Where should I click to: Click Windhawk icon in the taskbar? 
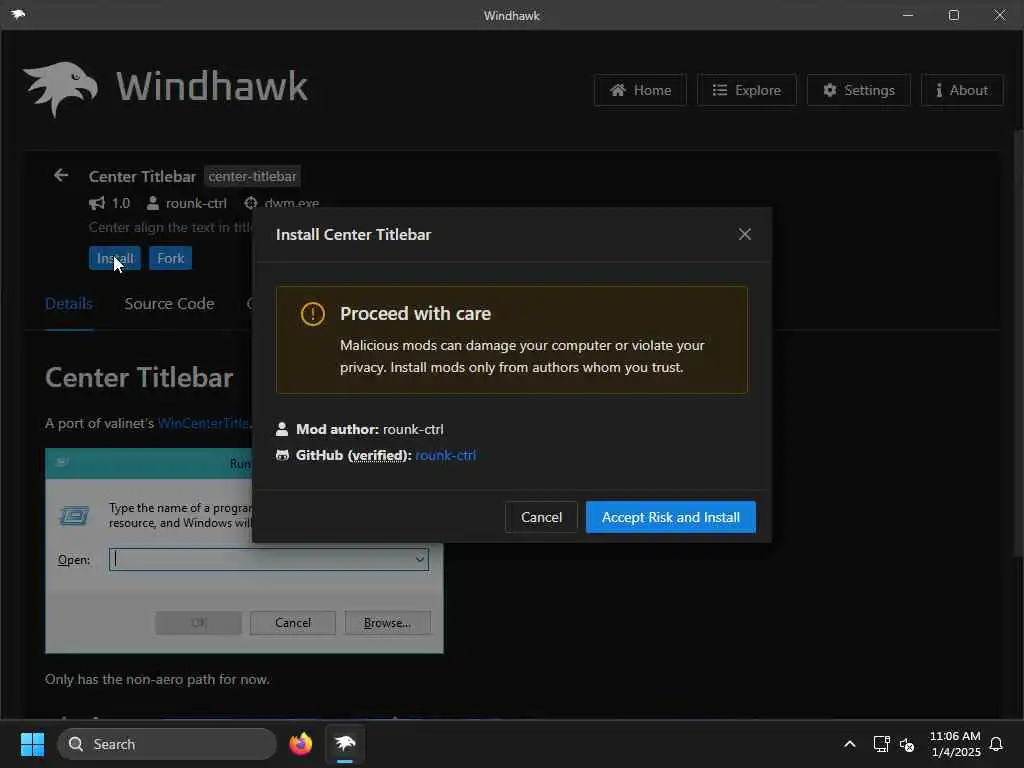pyautogui.click(x=345, y=744)
